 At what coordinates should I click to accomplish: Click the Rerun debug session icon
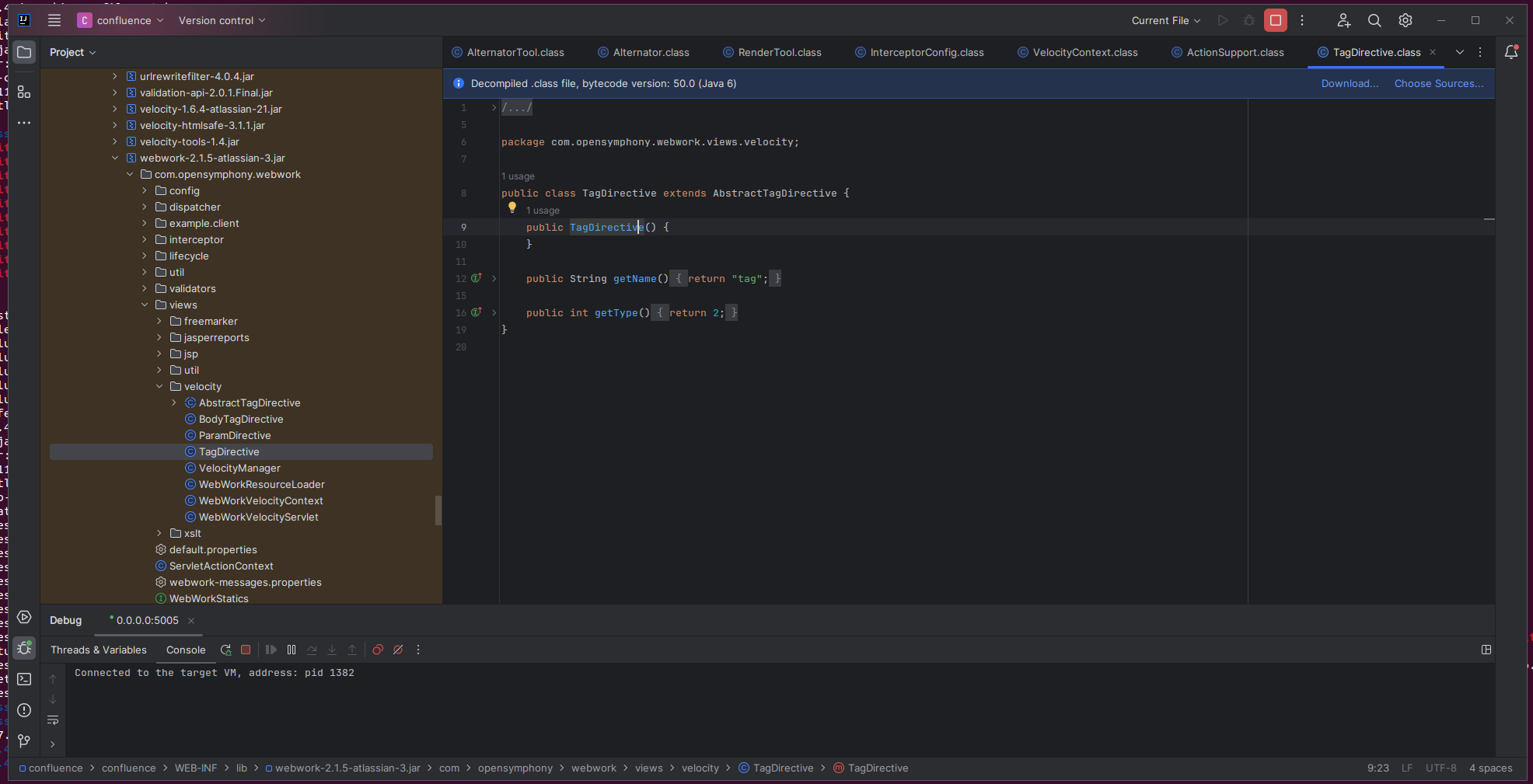[x=225, y=650]
